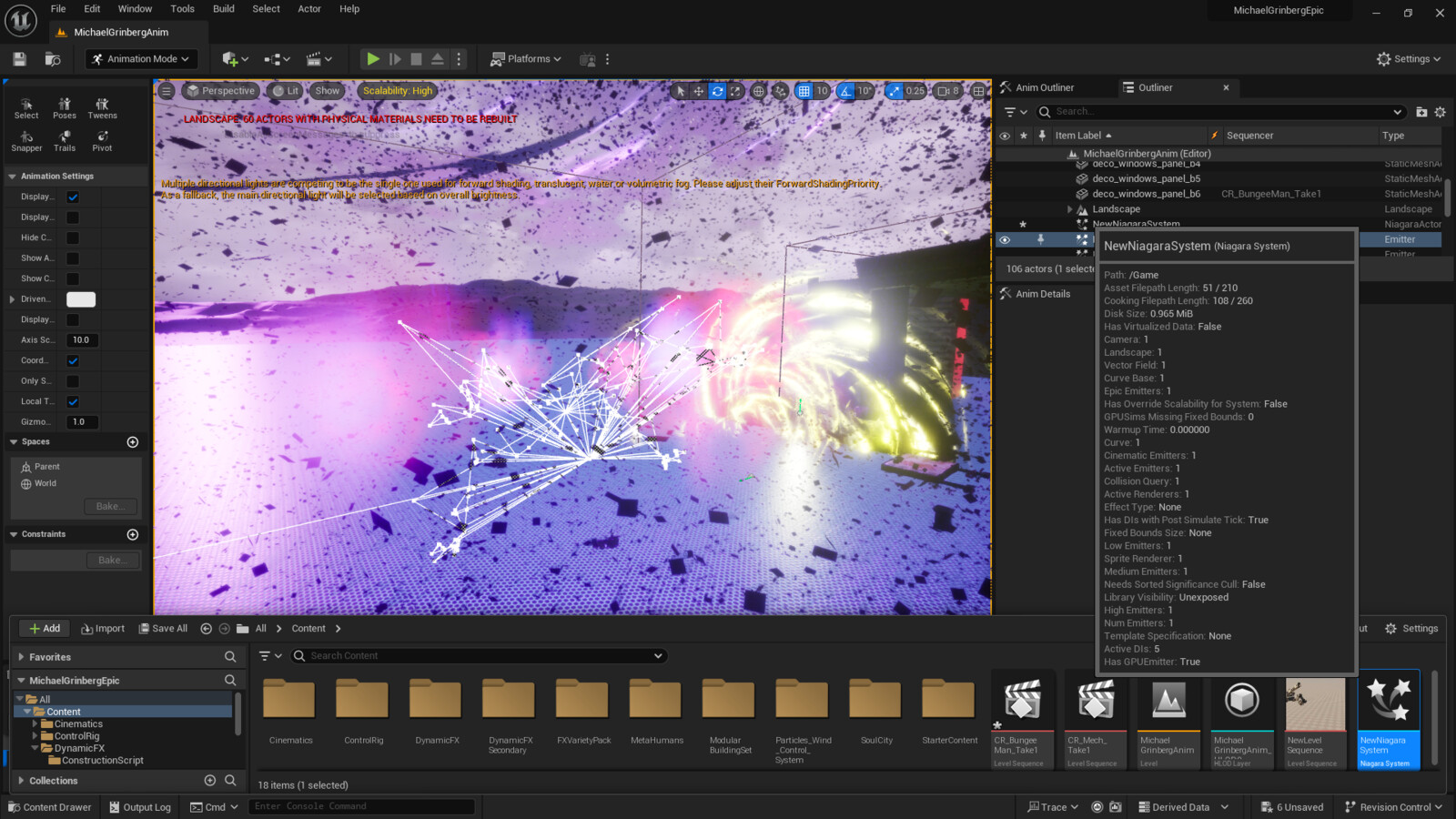Expand the Driven... property row
Image resolution: width=1456 pixels, height=819 pixels.
point(12,299)
